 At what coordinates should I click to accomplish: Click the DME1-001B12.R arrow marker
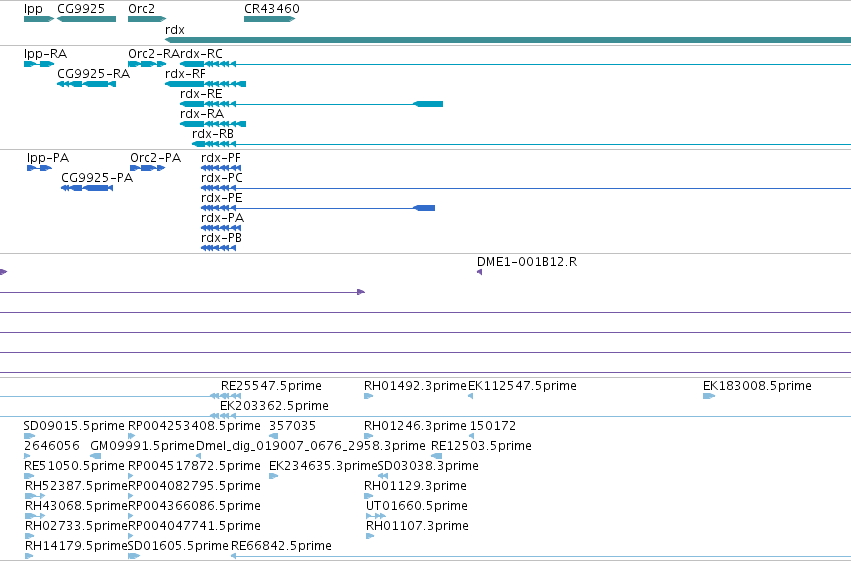tap(479, 272)
